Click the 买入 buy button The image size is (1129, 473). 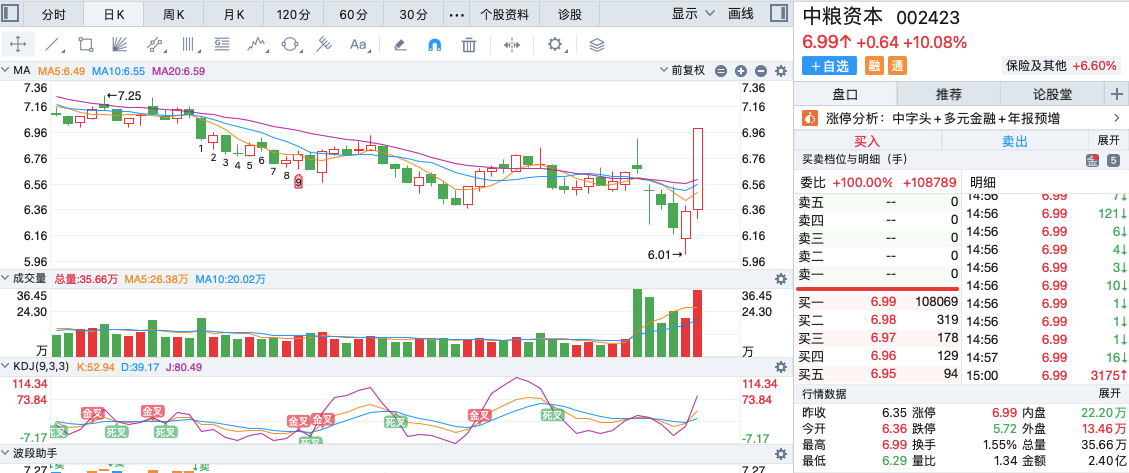[x=867, y=140]
